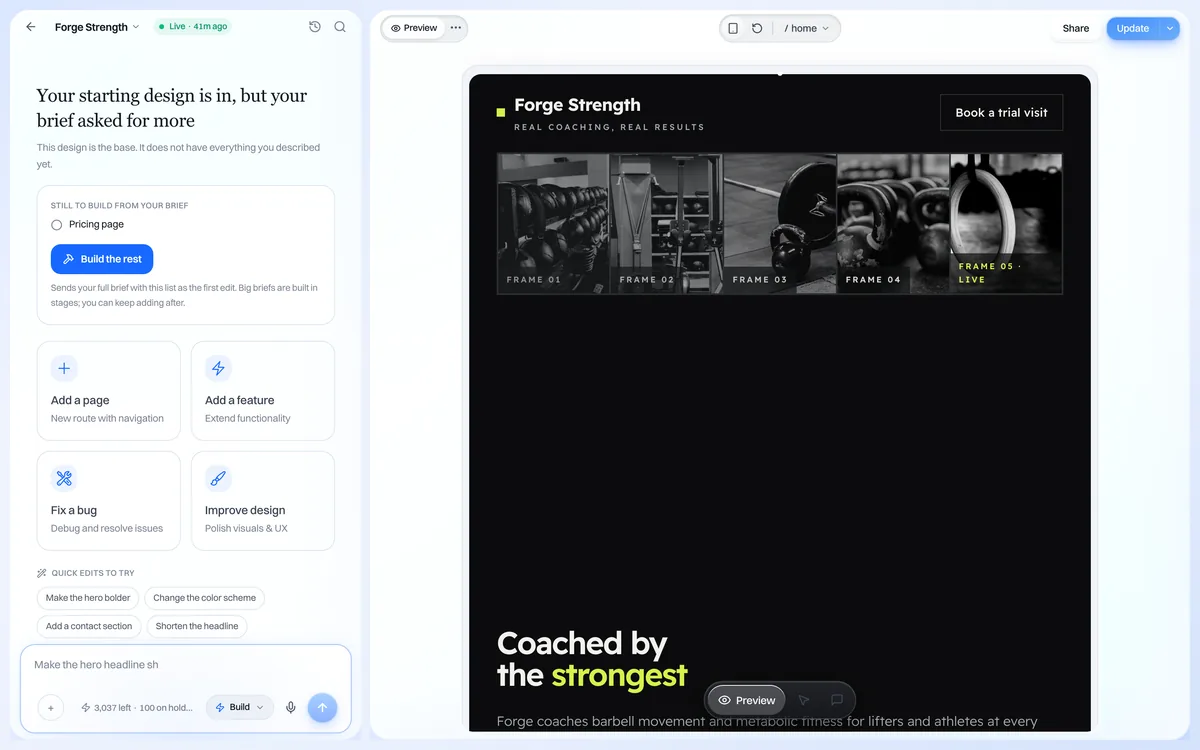Click the Frame 01 gym photo
1200x750 pixels.
[554, 224]
